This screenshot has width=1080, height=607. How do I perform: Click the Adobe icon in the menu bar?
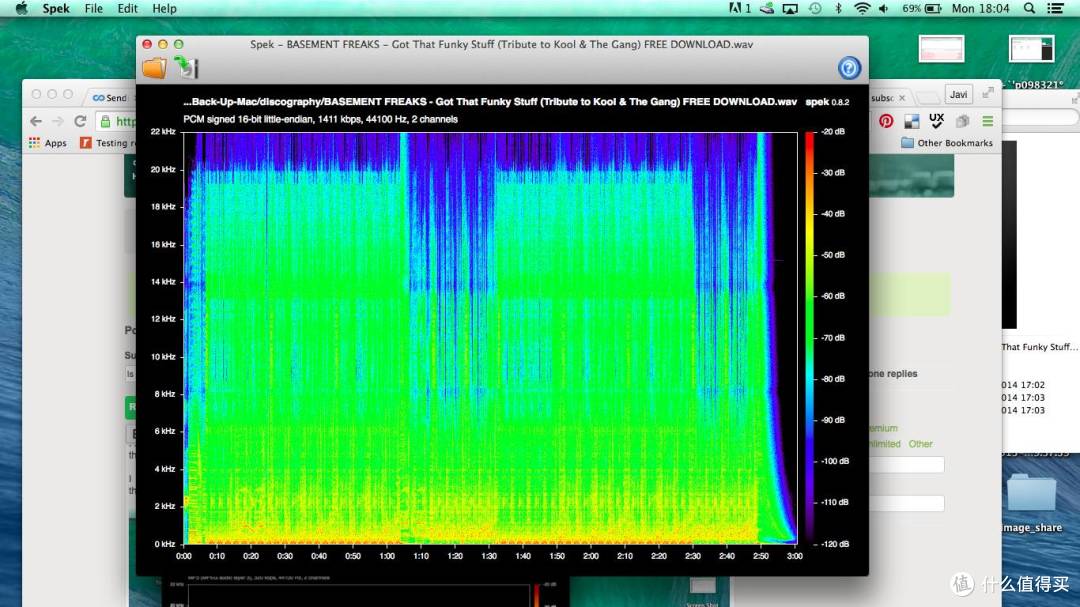point(740,8)
